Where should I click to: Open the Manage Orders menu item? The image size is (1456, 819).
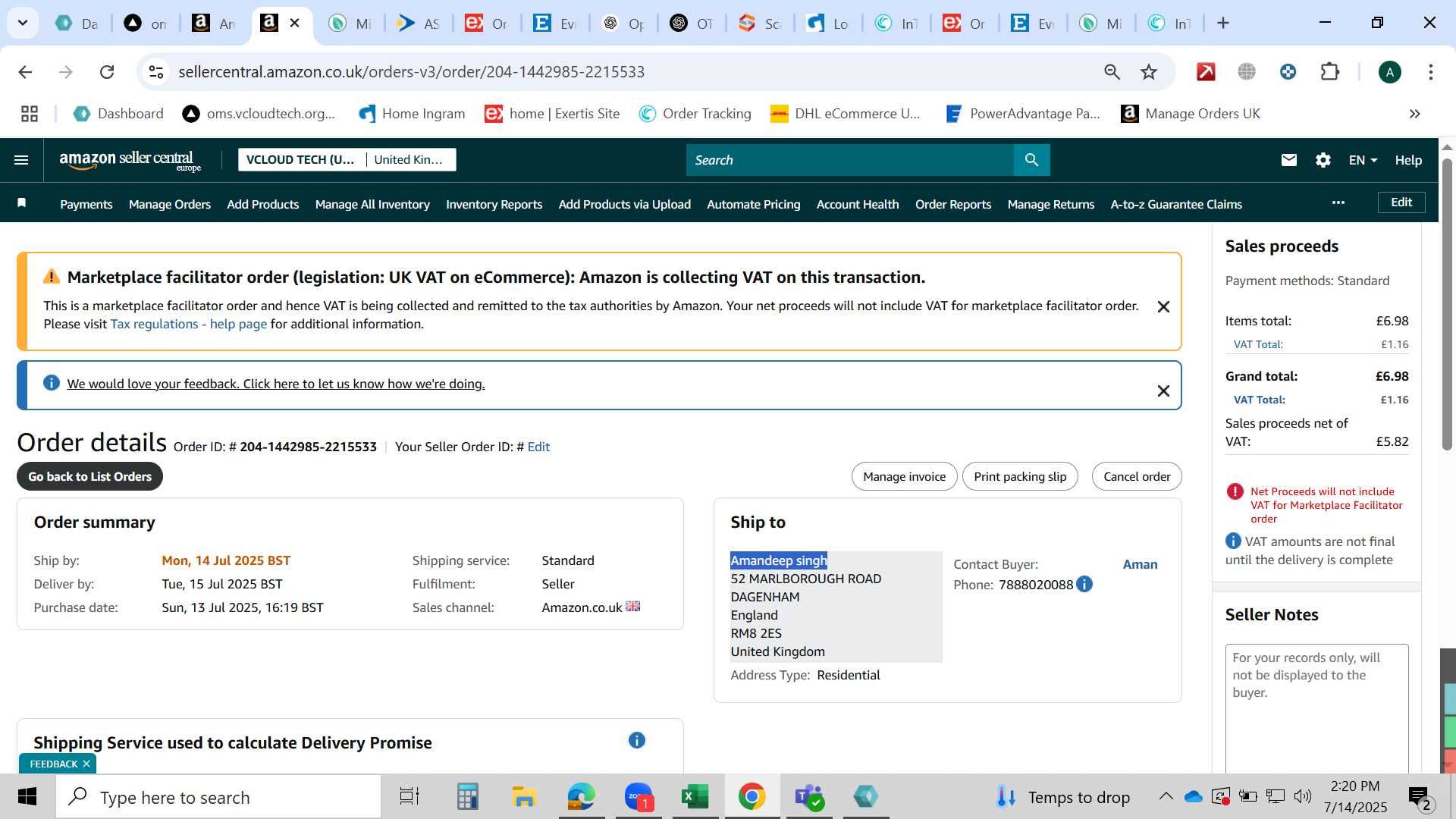coord(170,204)
